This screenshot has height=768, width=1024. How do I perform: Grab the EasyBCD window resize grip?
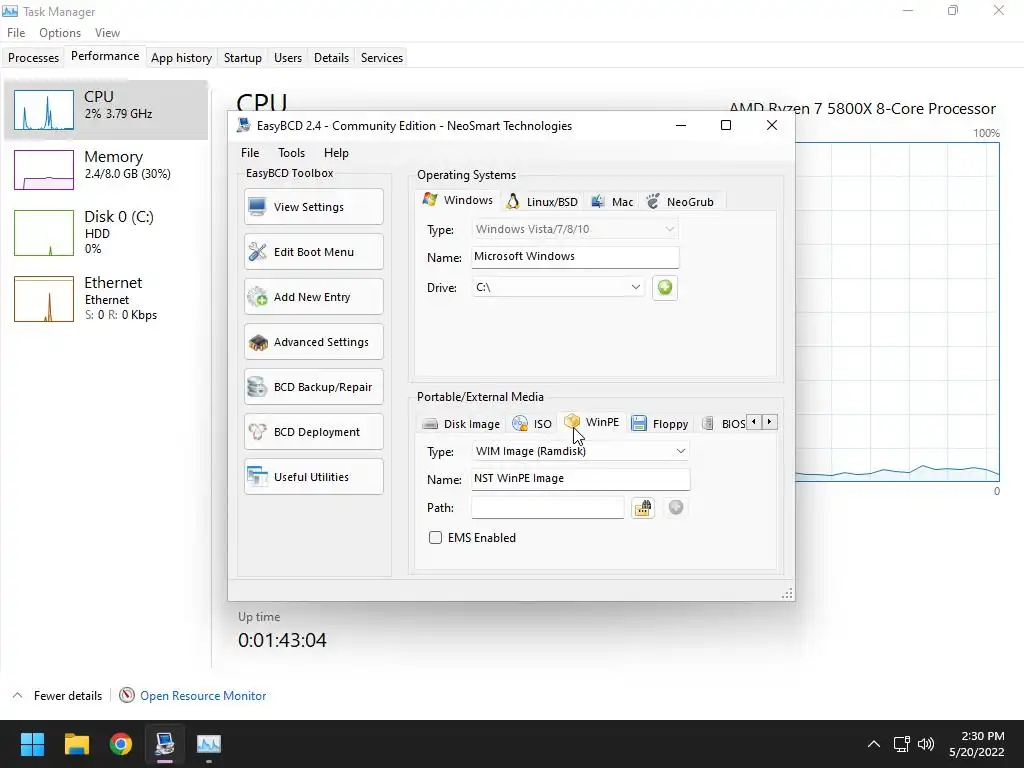click(x=788, y=594)
